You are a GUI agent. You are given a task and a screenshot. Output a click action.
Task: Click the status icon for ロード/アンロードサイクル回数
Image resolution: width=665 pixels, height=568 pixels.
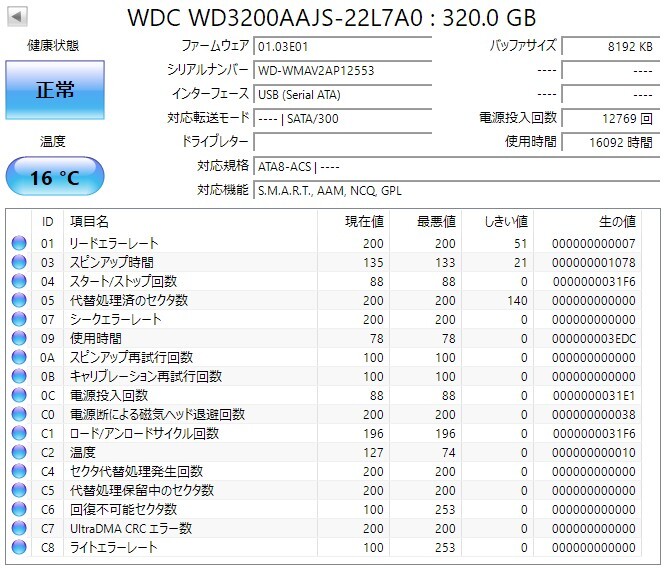pos(19,433)
